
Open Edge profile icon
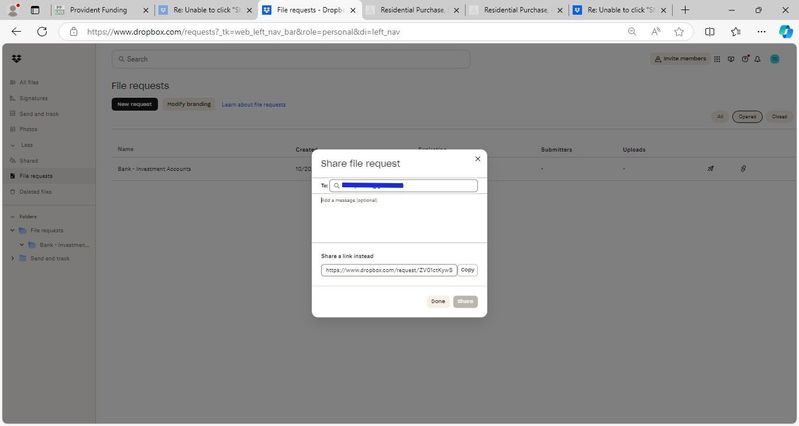[13, 10]
